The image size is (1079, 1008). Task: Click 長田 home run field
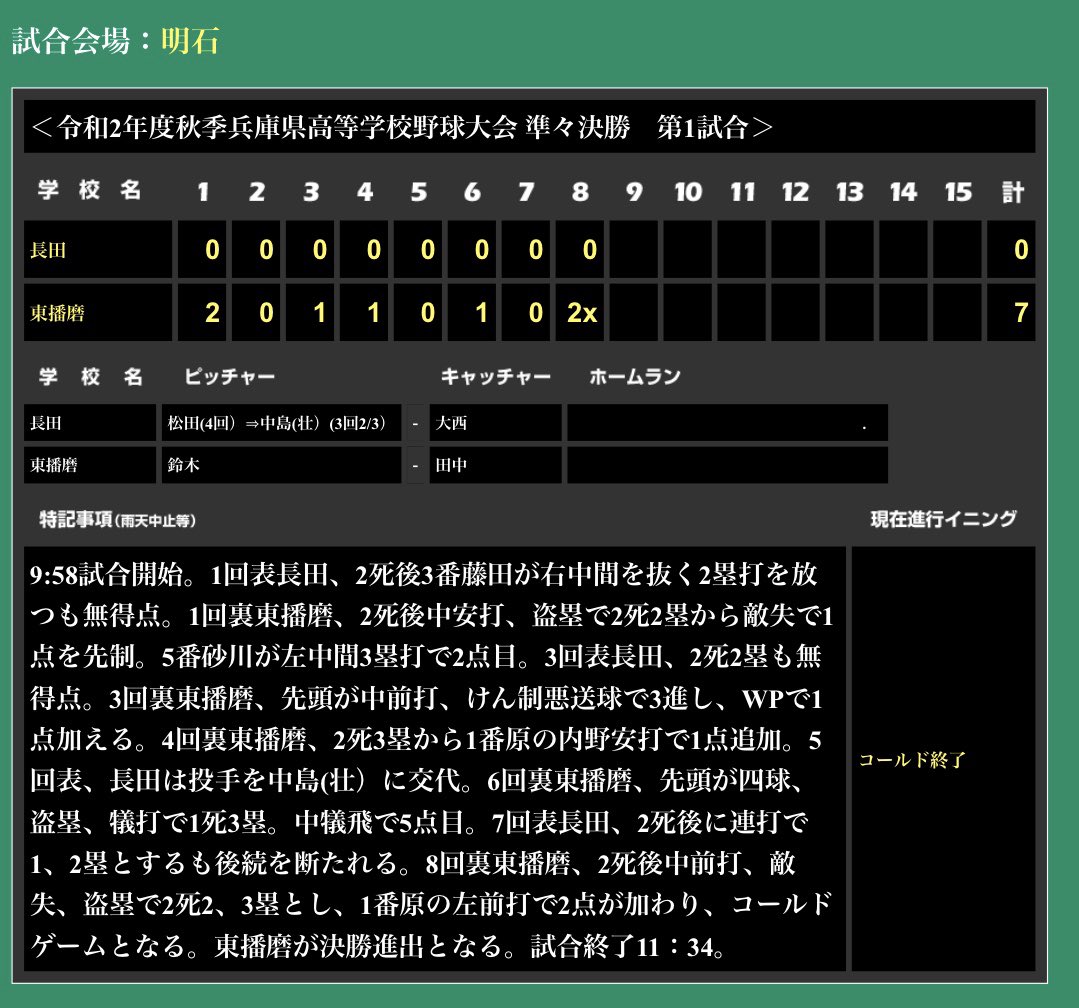727,422
